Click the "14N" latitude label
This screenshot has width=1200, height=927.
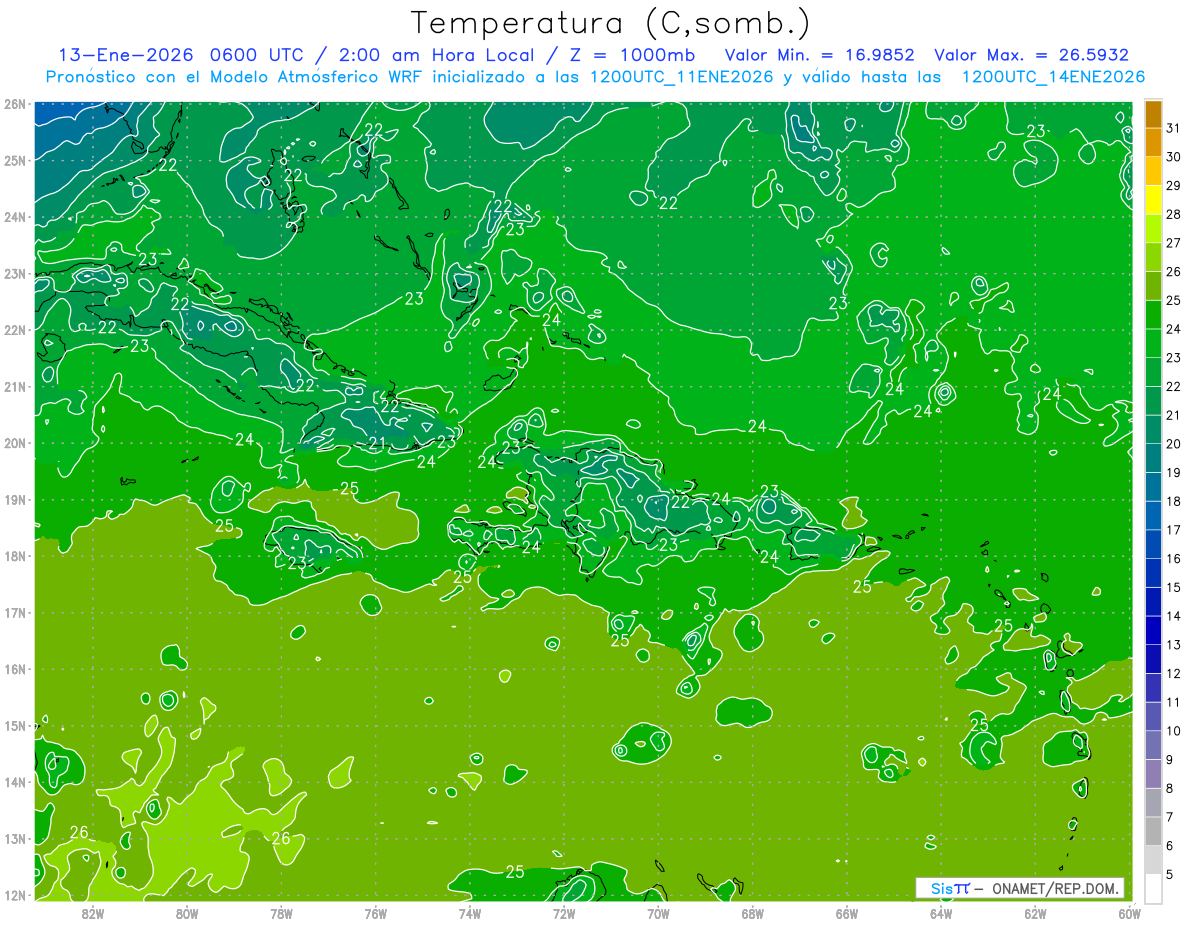(14, 782)
